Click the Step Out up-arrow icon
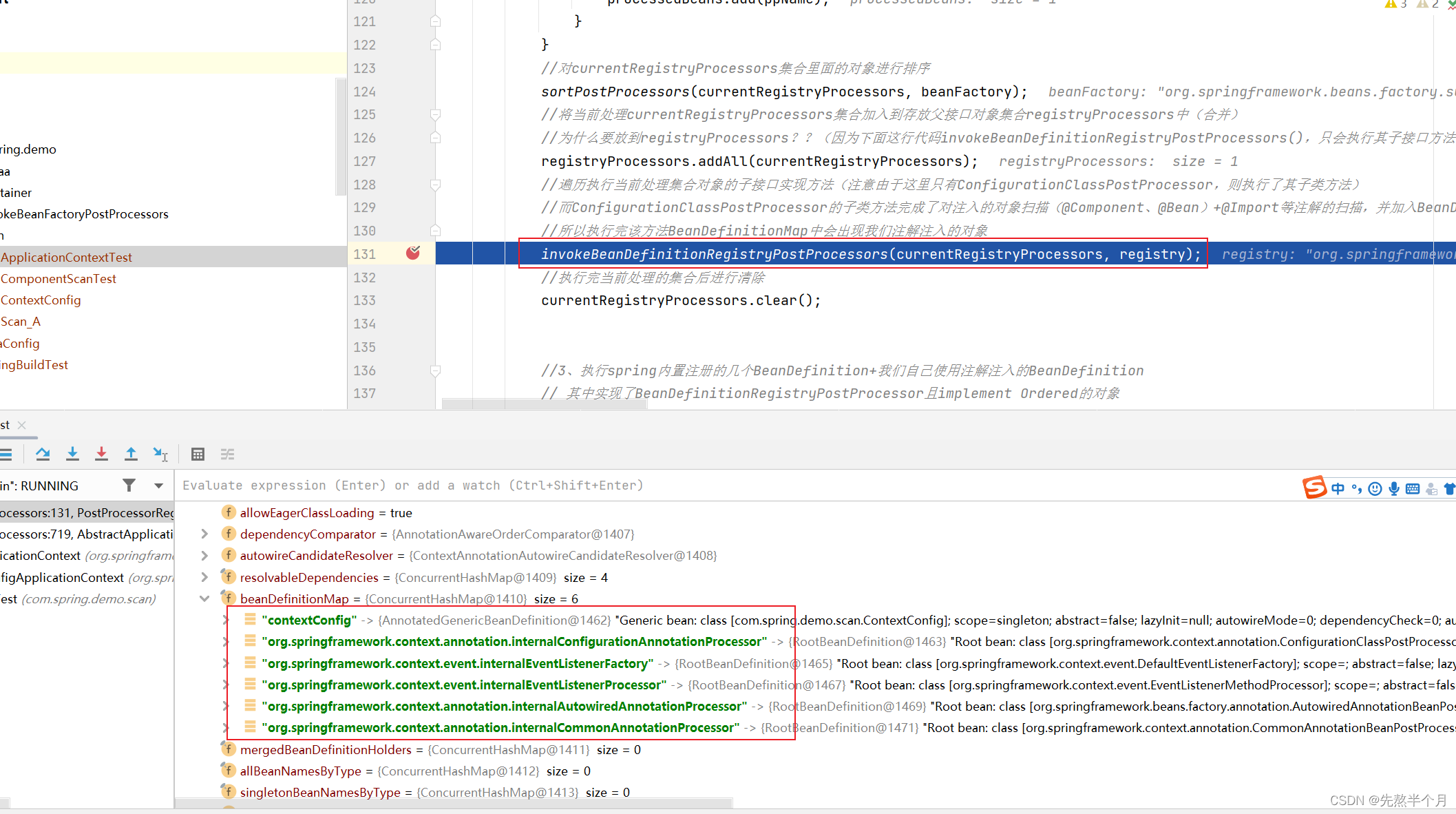 [x=131, y=454]
